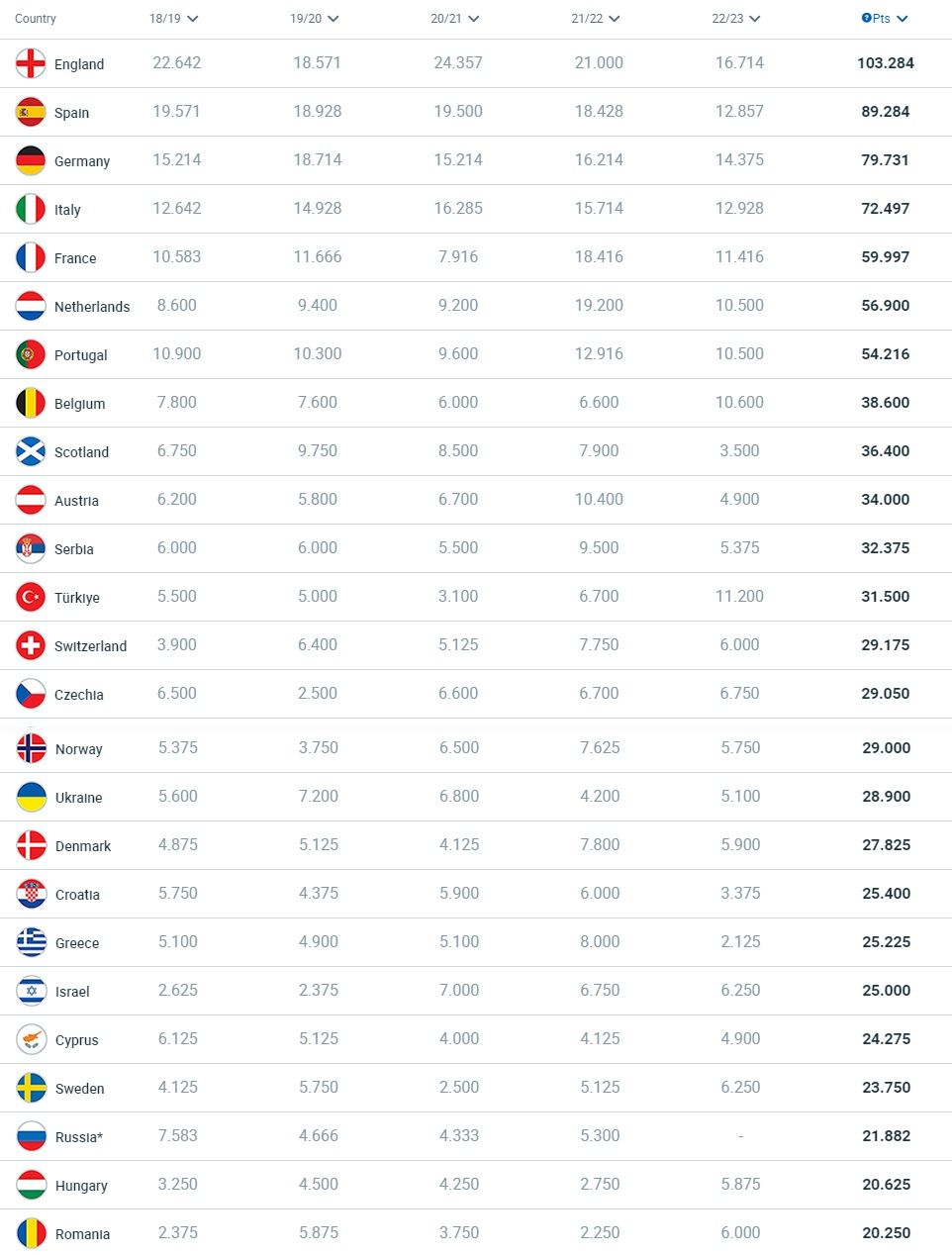This screenshot has height=1255, width=952.
Task: Open the Germany country link
Action: 82,161
